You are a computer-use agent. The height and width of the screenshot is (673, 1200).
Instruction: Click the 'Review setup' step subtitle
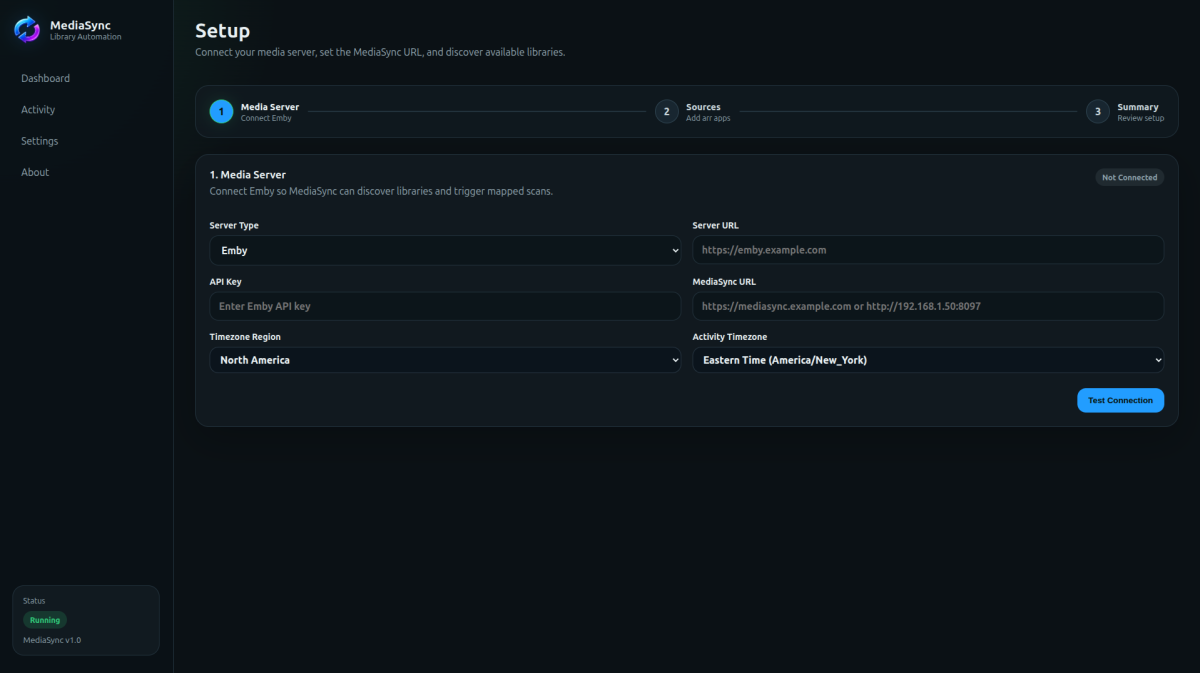click(x=1141, y=118)
